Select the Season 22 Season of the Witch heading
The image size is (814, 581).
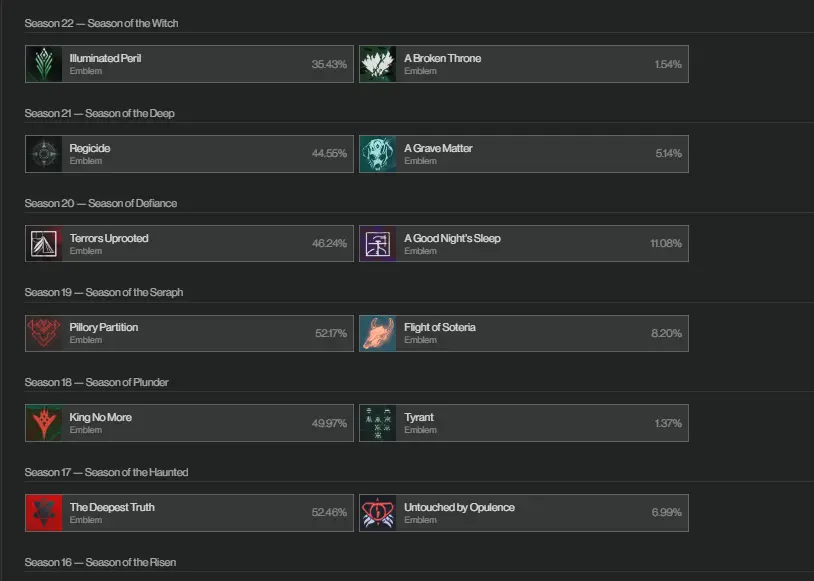[x=102, y=23]
